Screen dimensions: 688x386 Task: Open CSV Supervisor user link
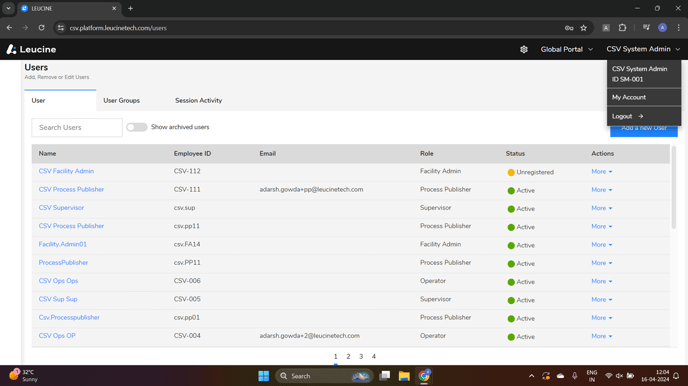point(61,207)
